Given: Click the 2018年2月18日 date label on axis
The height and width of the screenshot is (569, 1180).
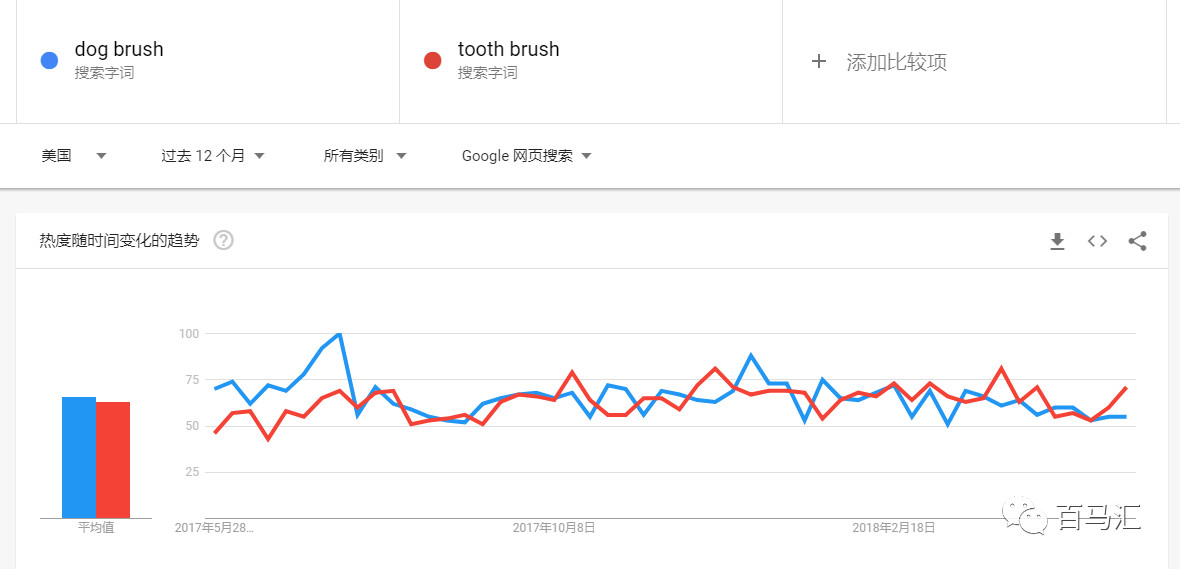Looking at the screenshot, I should click(x=893, y=527).
